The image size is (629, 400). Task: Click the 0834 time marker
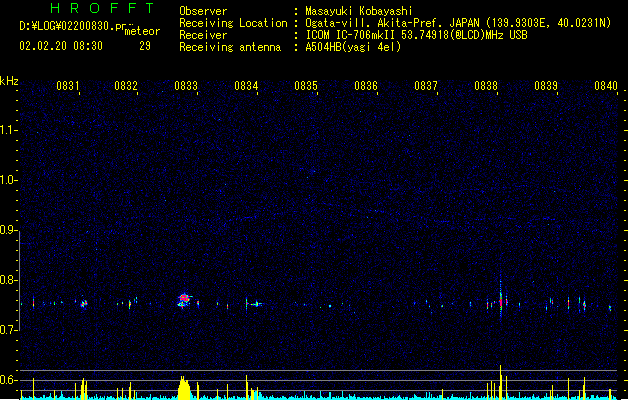[x=246, y=86]
